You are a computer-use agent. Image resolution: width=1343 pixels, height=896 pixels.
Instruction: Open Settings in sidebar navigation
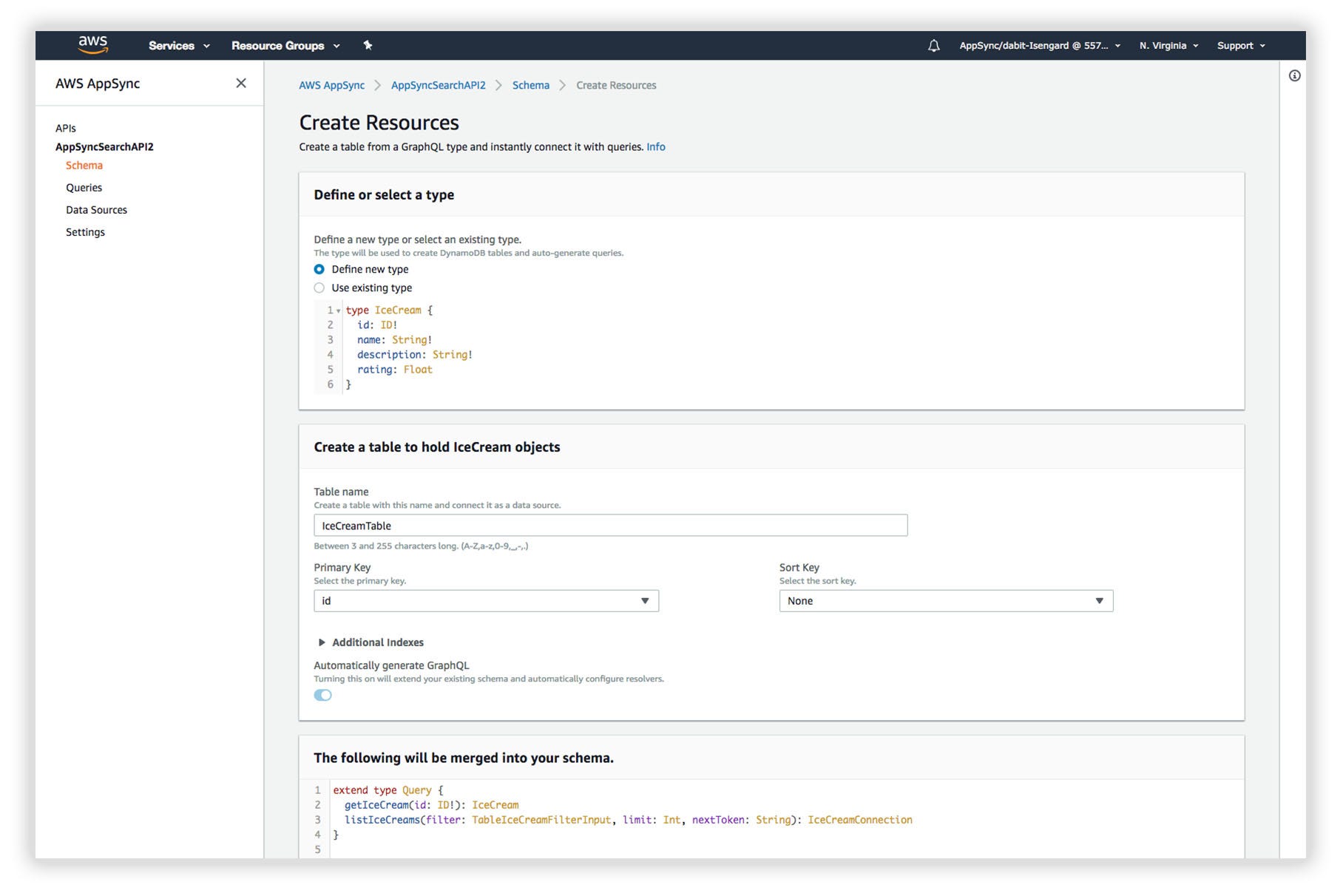(85, 232)
